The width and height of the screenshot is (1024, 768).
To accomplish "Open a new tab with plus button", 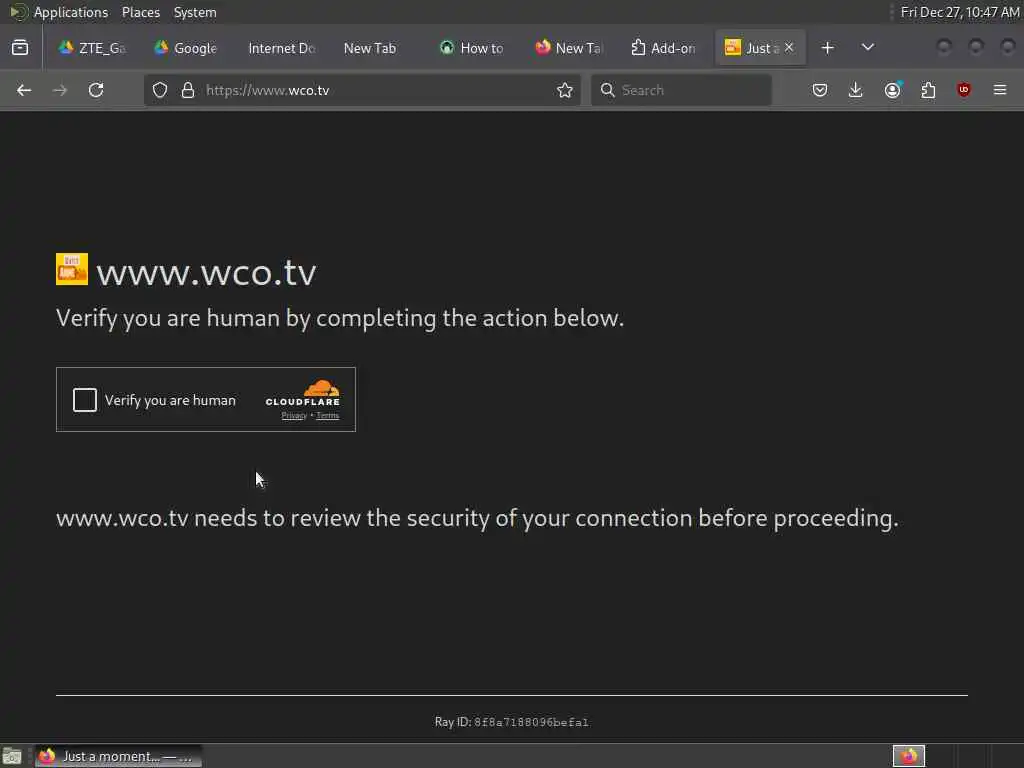I will point(827,48).
